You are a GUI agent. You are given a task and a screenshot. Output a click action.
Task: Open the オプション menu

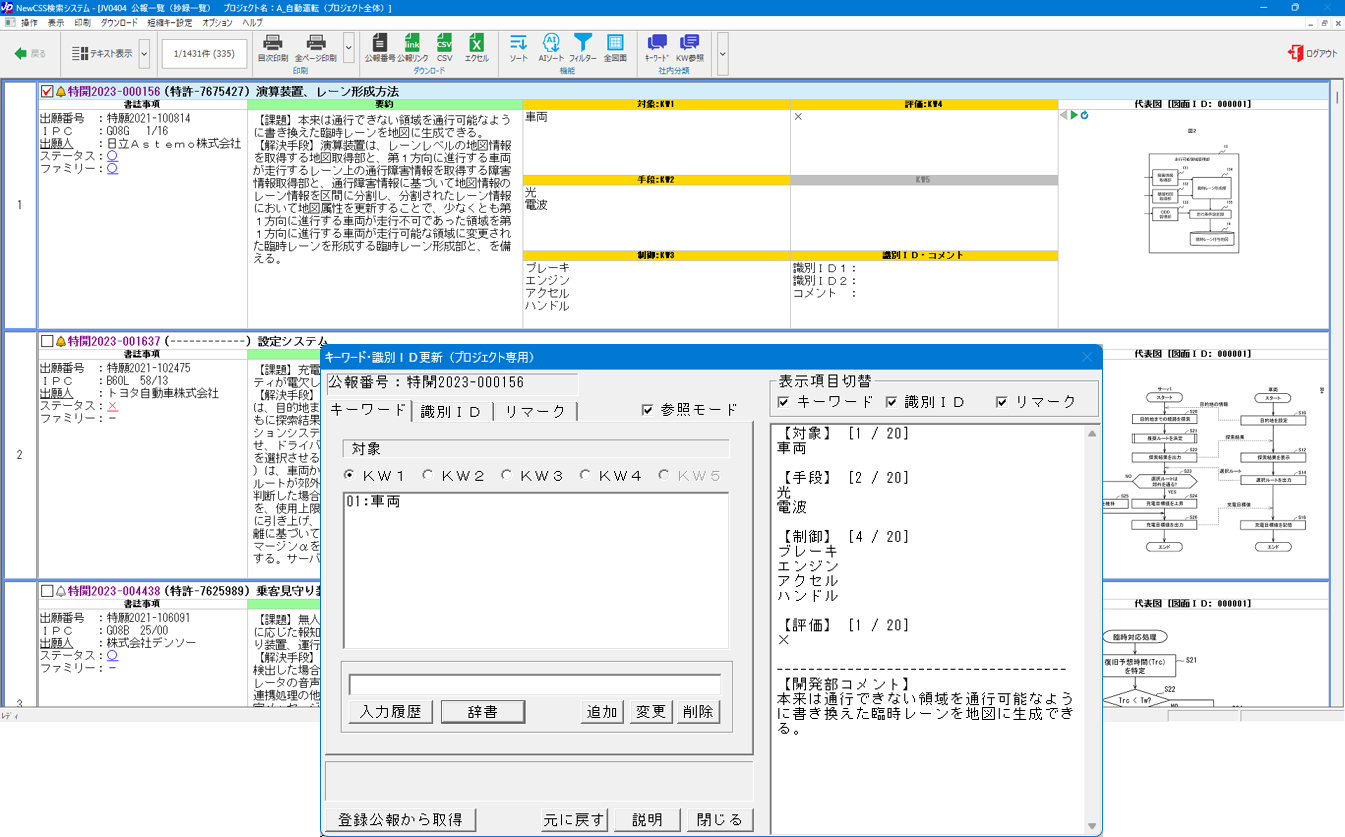pos(217,22)
